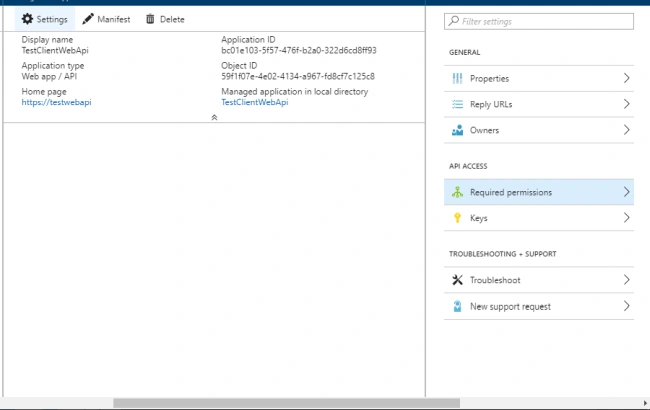Open the Settings toolbar label

[52, 19]
